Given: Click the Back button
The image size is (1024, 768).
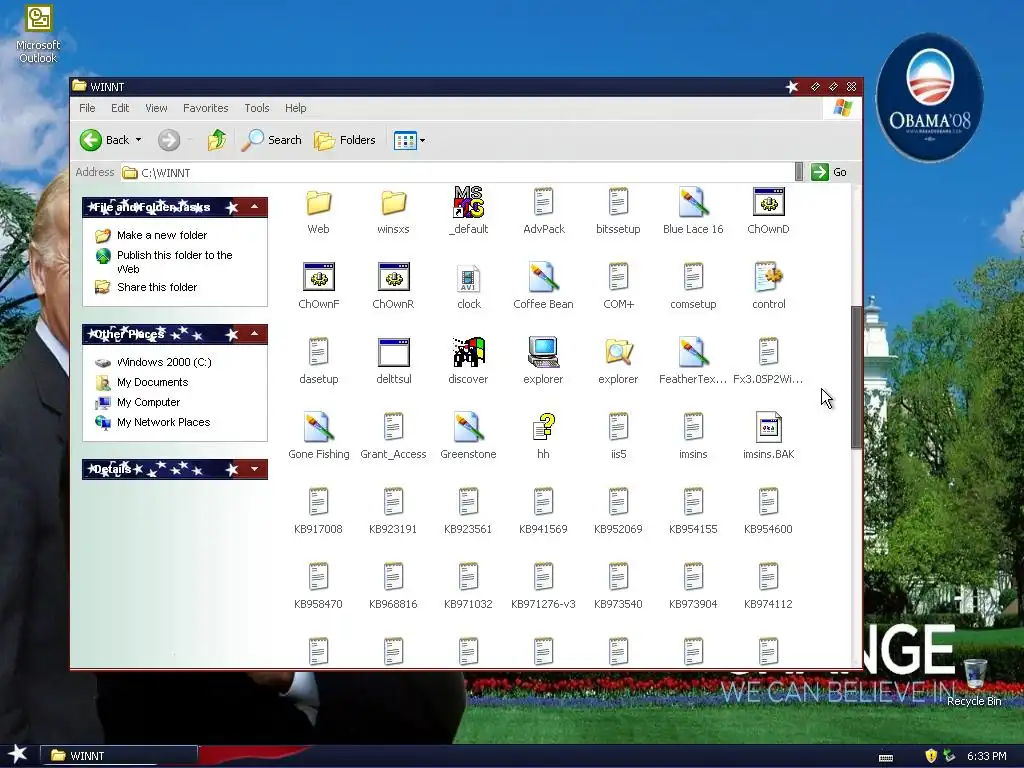Looking at the screenshot, I should (104, 140).
